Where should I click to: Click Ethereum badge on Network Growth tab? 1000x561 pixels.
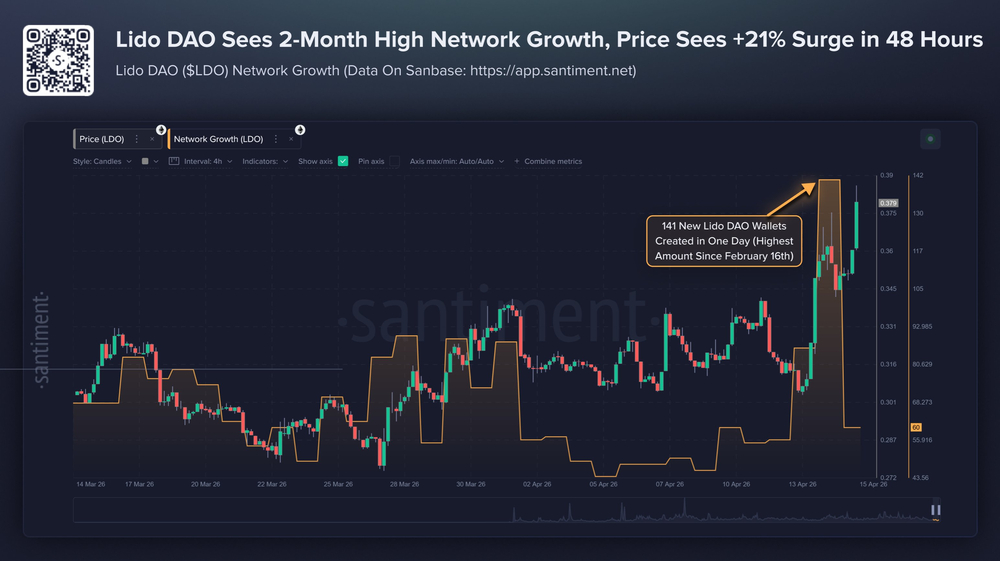tap(300, 130)
